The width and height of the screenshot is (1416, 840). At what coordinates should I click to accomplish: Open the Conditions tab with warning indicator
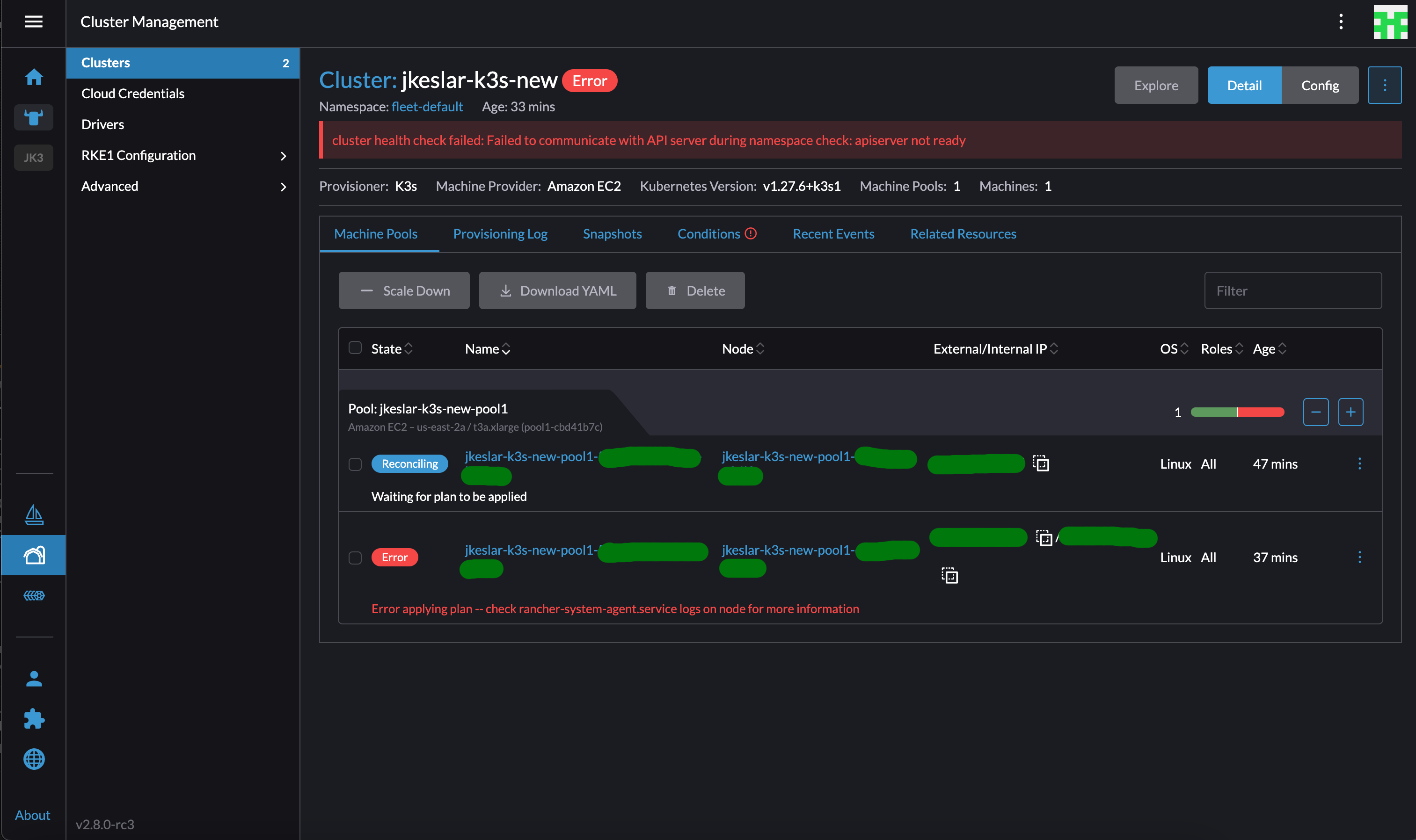click(x=715, y=233)
